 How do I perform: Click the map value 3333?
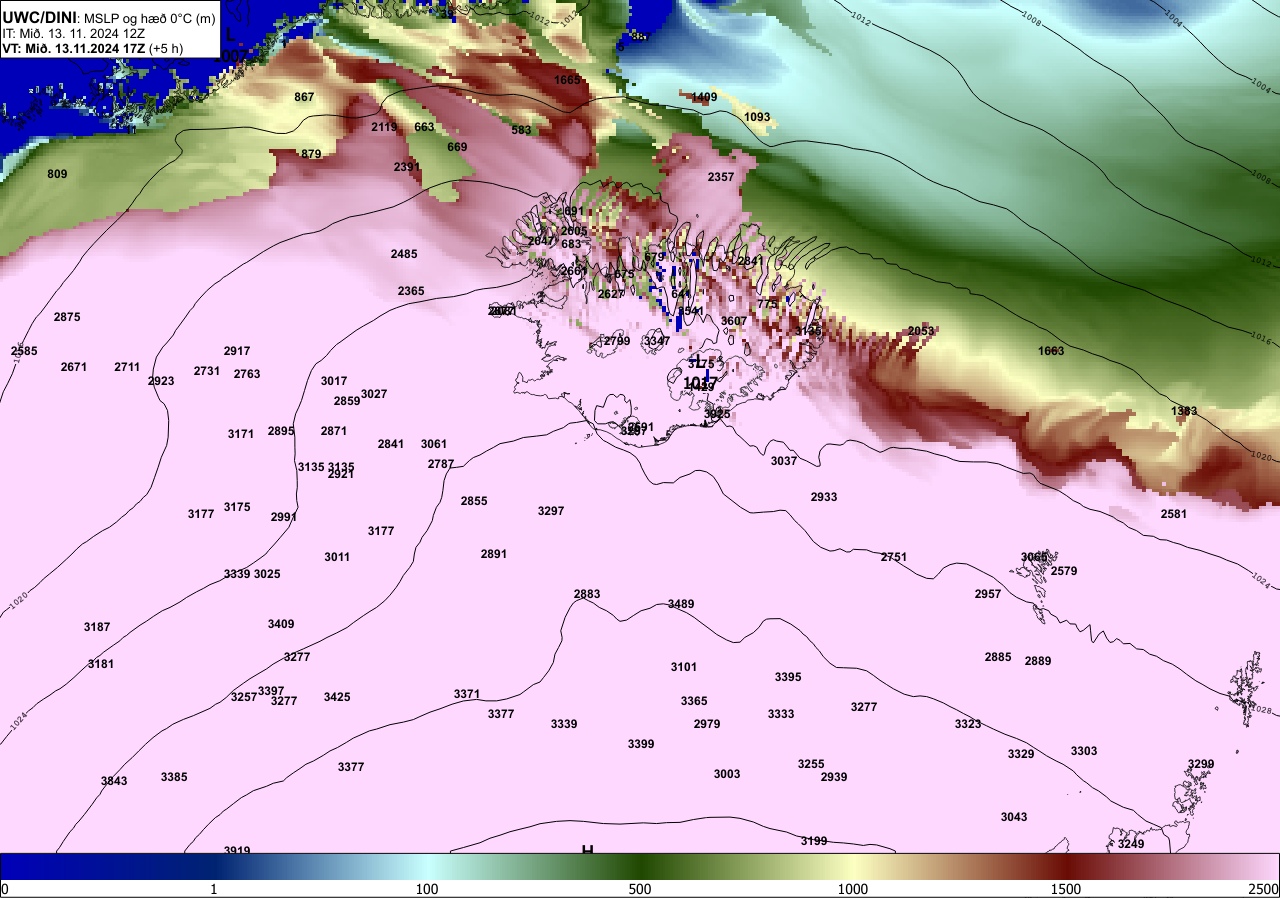781,714
